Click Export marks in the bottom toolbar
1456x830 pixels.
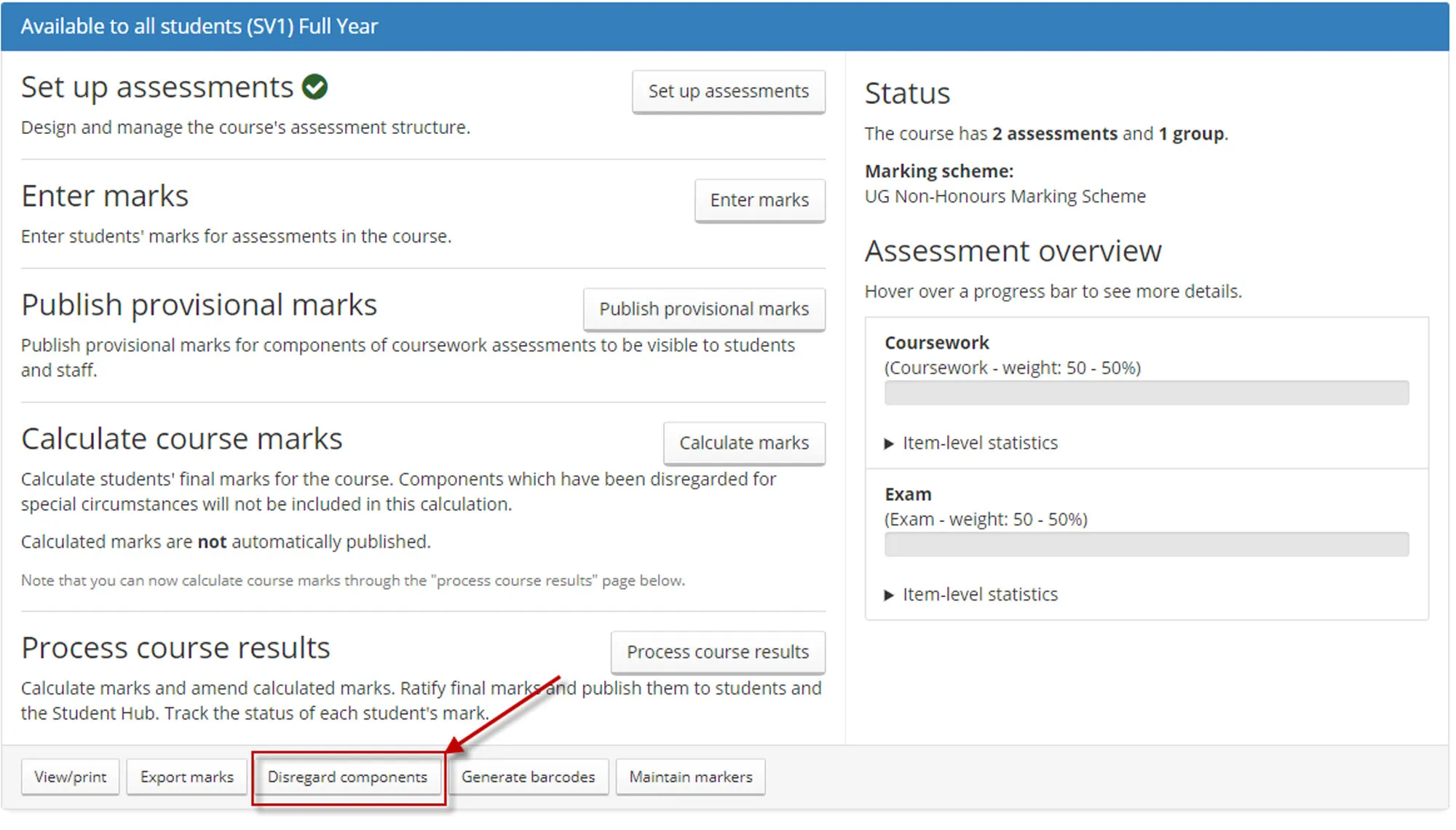pos(186,777)
